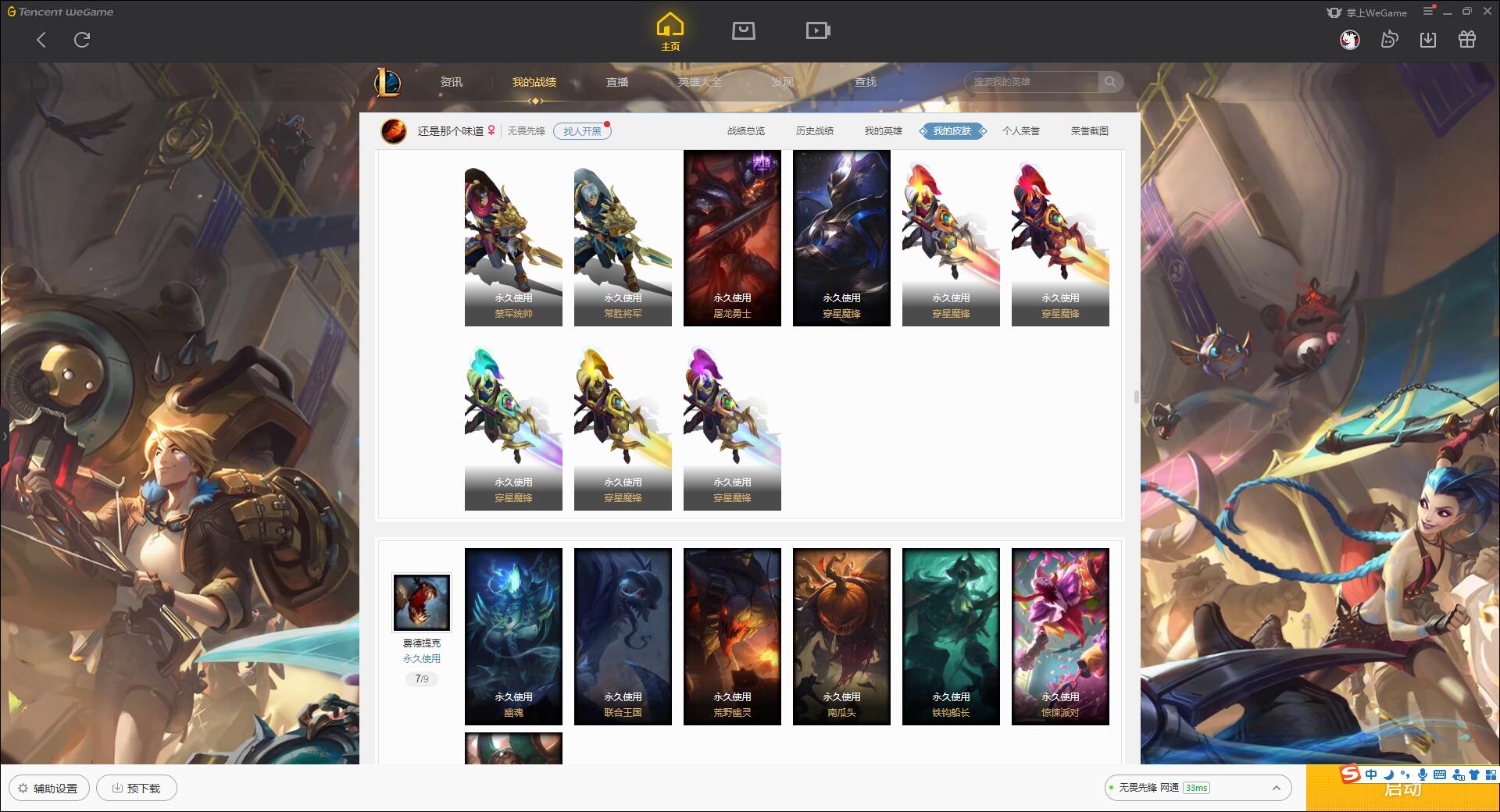The width and height of the screenshot is (1500, 812).
Task: Open the 荒野幽灵 skin card
Action: click(x=732, y=636)
